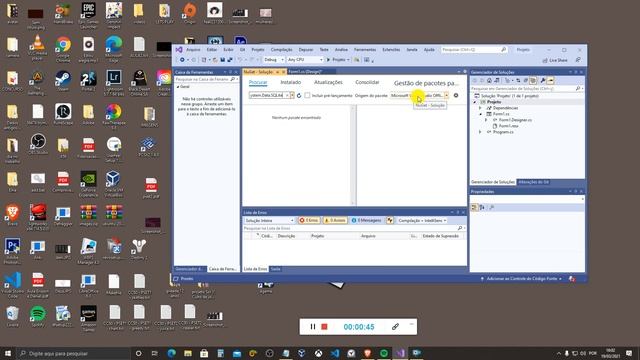The width and height of the screenshot is (640, 360).
Task: Open 'Compilação + IntelliSense' dropdown
Action: [422, 220]
